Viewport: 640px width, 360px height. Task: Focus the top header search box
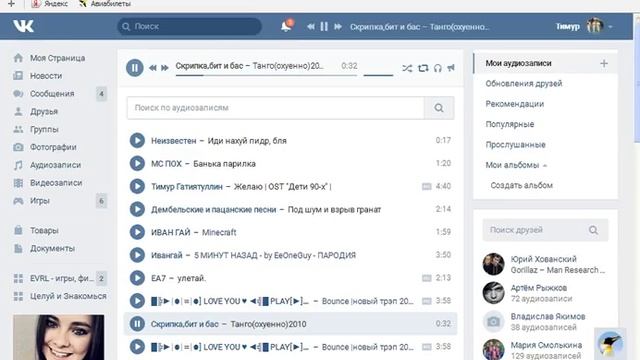pyautogui.click(x=189, y=27)
